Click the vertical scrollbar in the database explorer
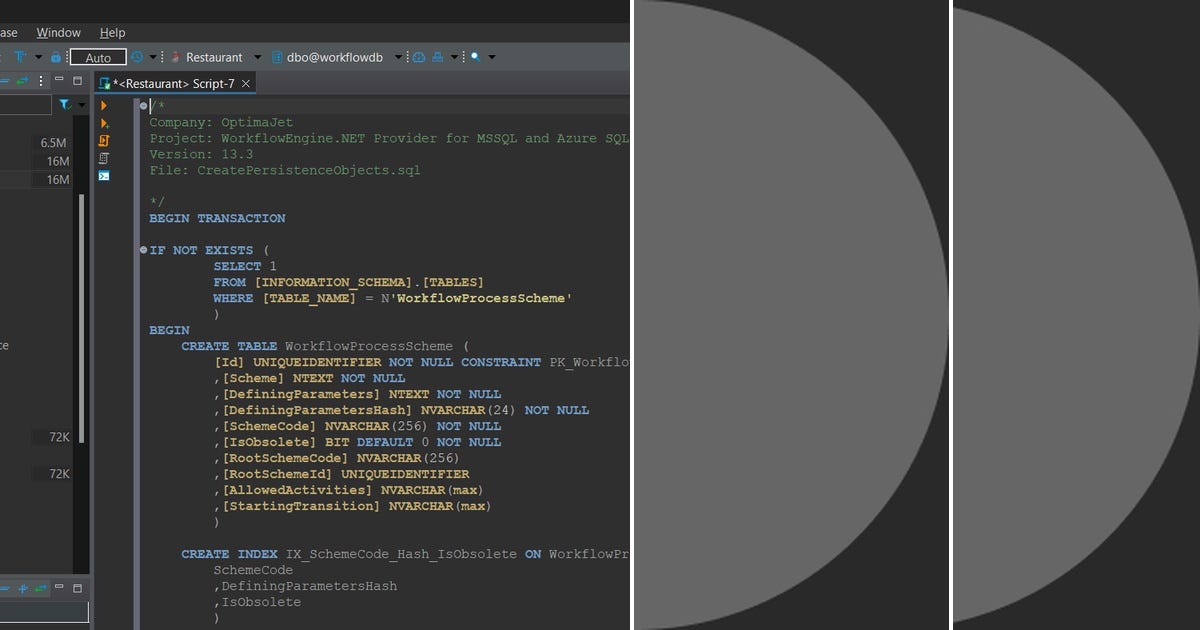The image size is (1200, 630). click(82, 300)
